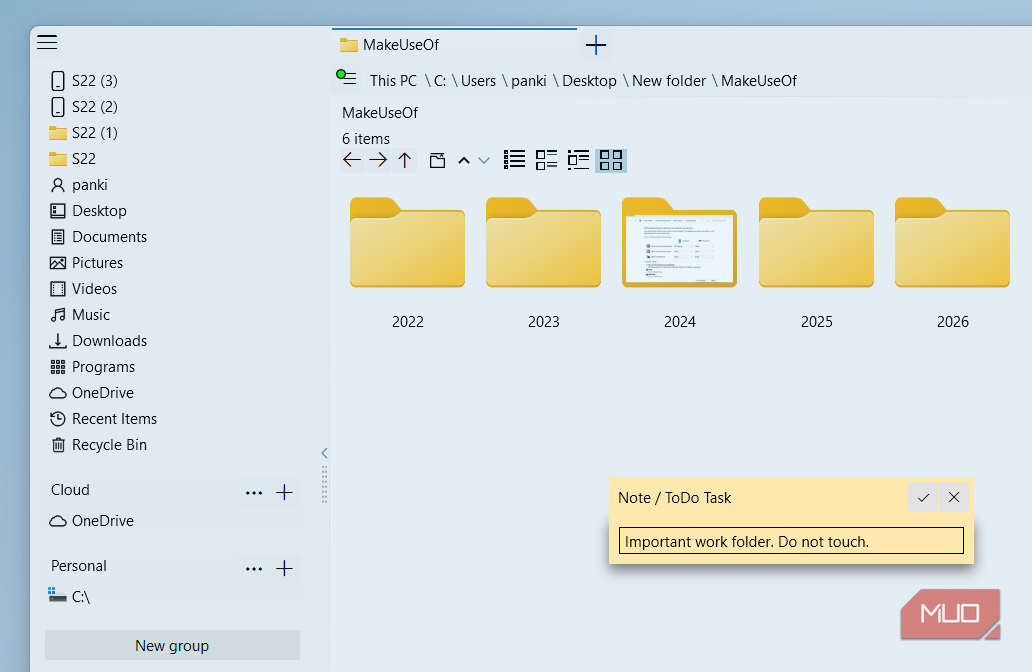Switch to tiles view
This screenshot has height=672, width=1032.
pyautogui.click(x=546, y=160)
